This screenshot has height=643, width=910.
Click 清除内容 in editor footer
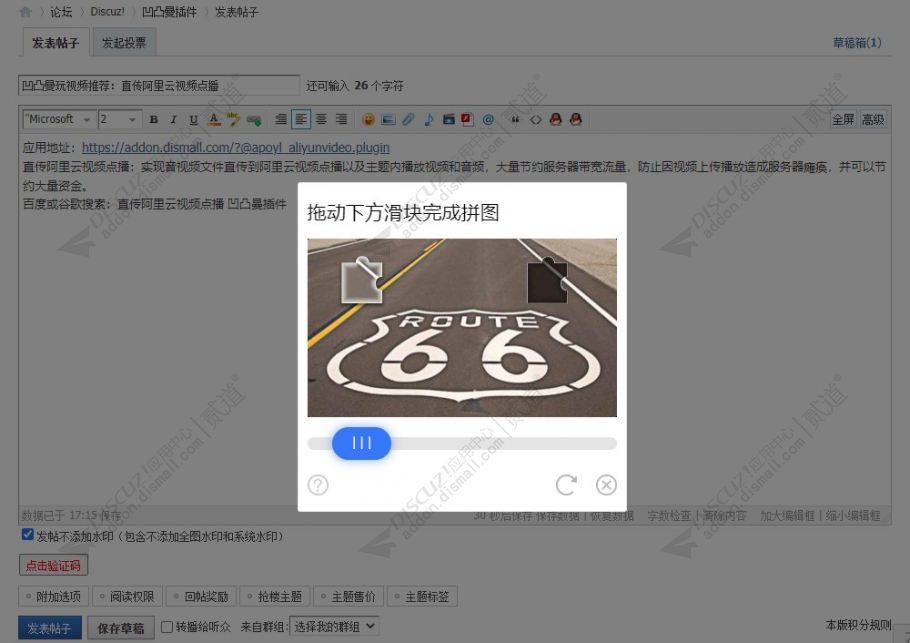724,515
